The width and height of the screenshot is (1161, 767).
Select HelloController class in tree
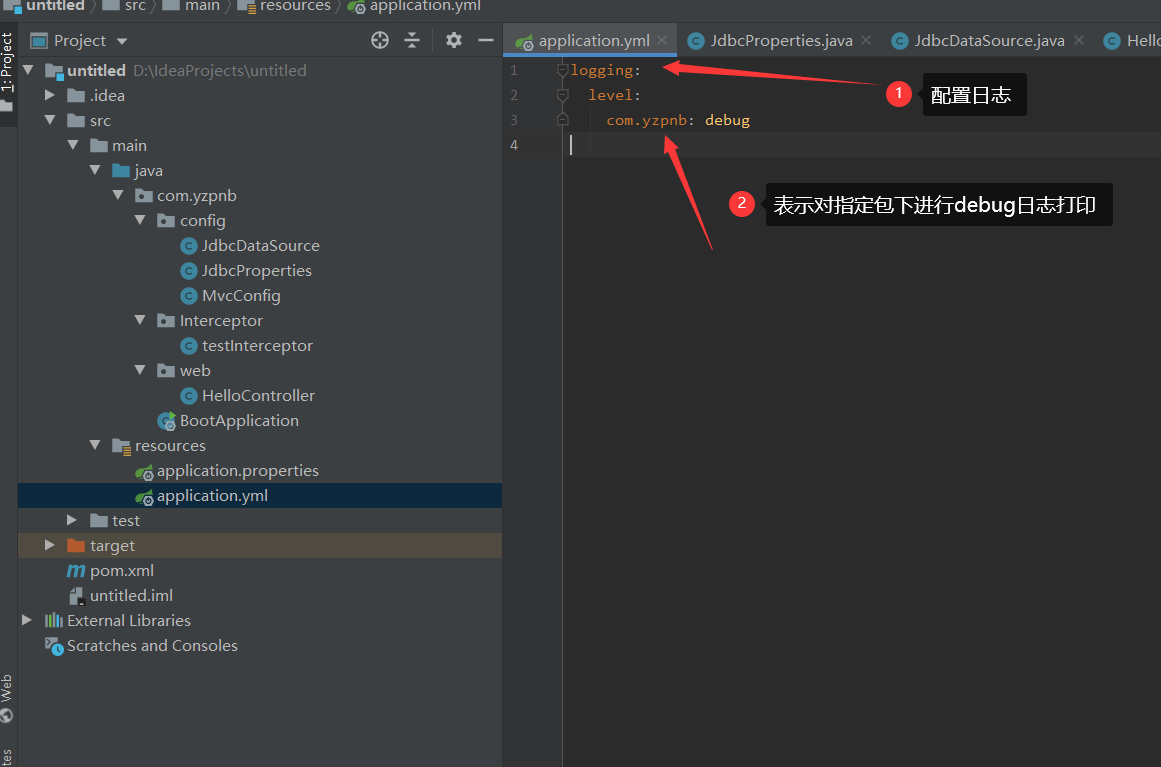(258, 396)
